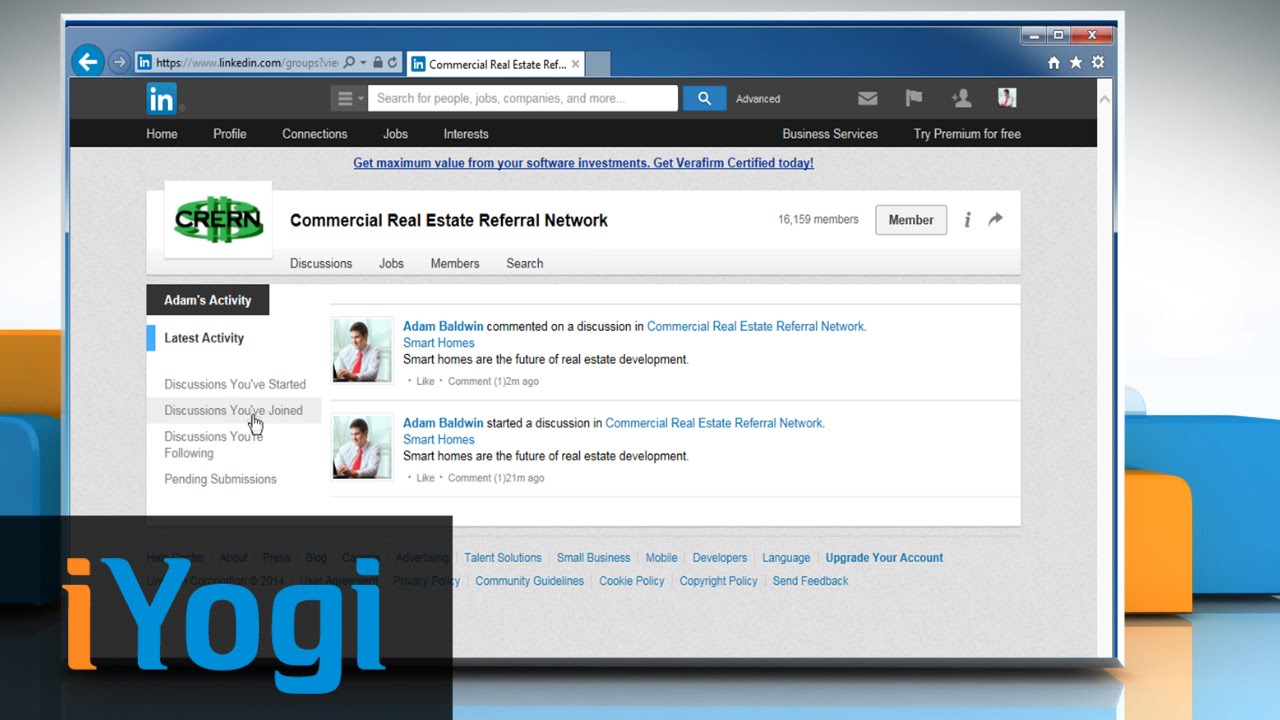Click Try Premium for free
Viewport: 1280px width, 720px height.
coord(967,134)
